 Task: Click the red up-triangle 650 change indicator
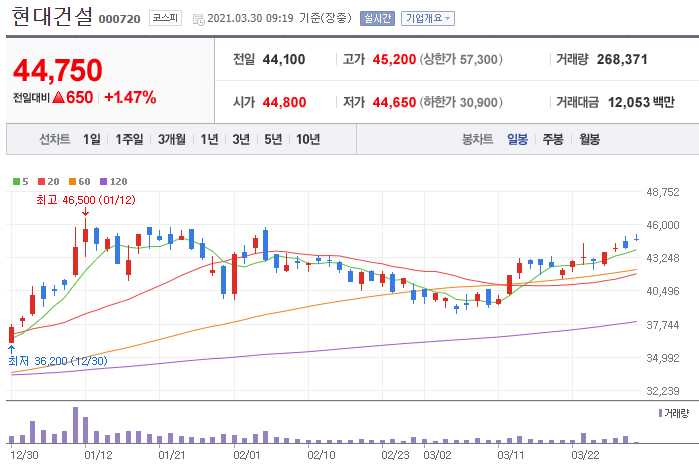[x=73, y=97]
